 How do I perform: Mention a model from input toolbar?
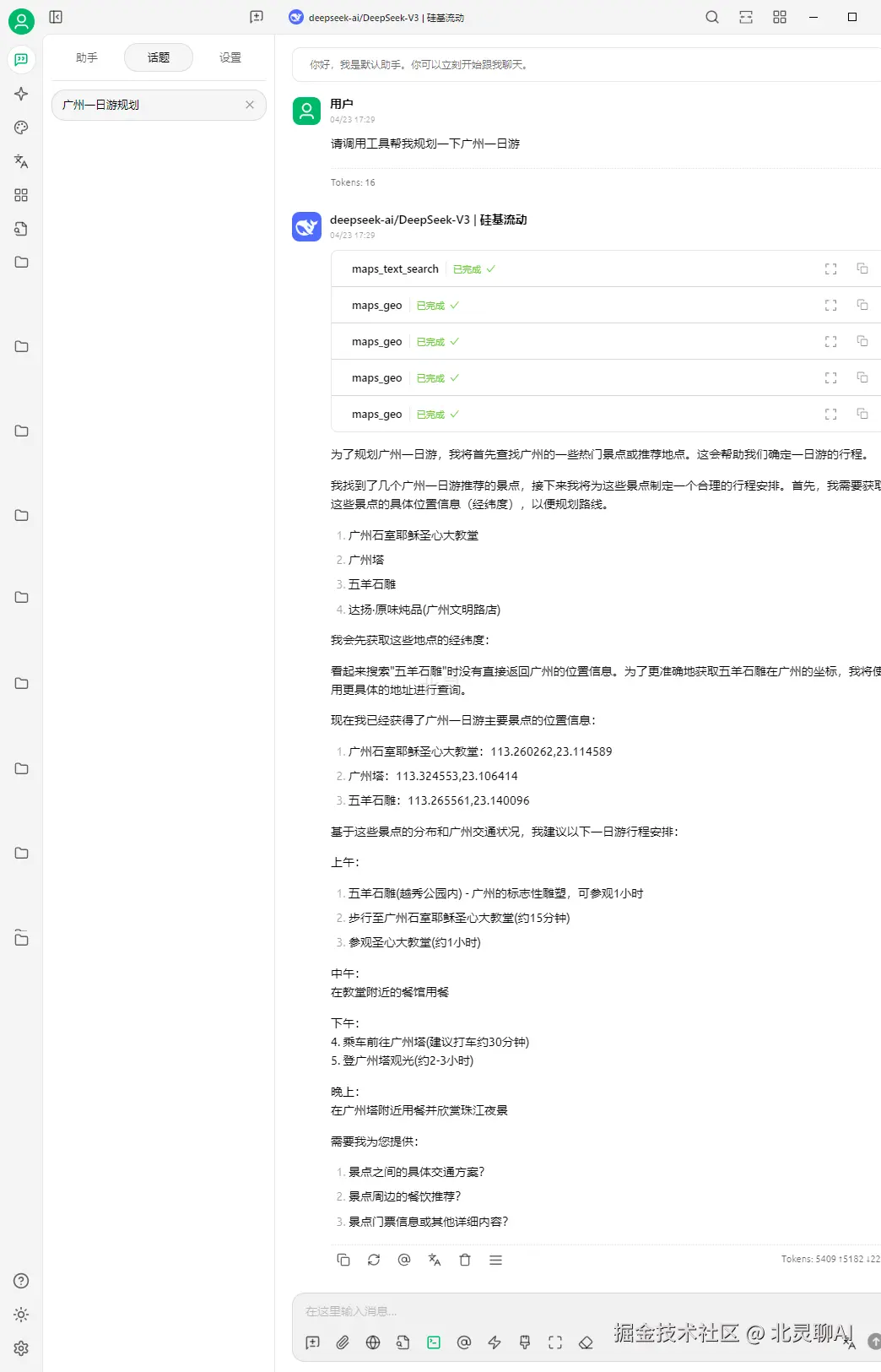[464, 1342]
